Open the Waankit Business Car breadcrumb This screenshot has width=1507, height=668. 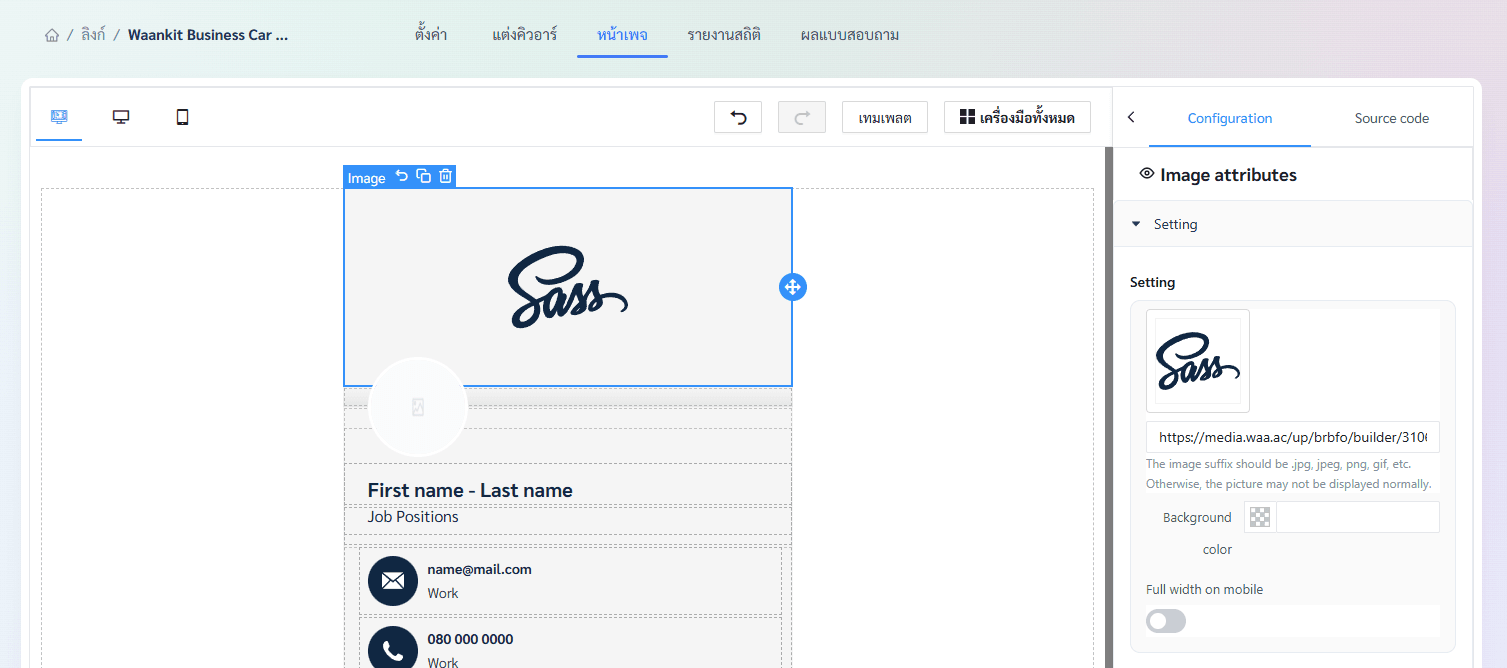208,35
